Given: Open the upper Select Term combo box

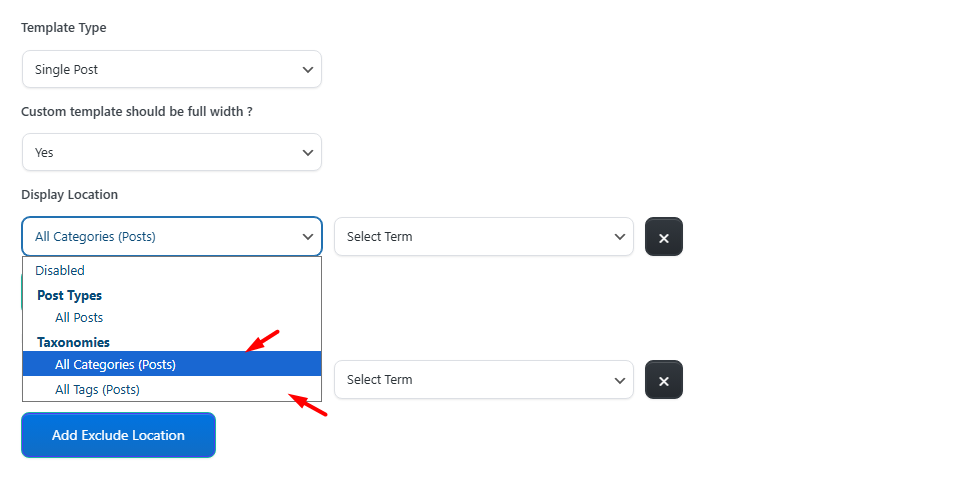Looking at the screenshot, I should click(x=483, y=237).
